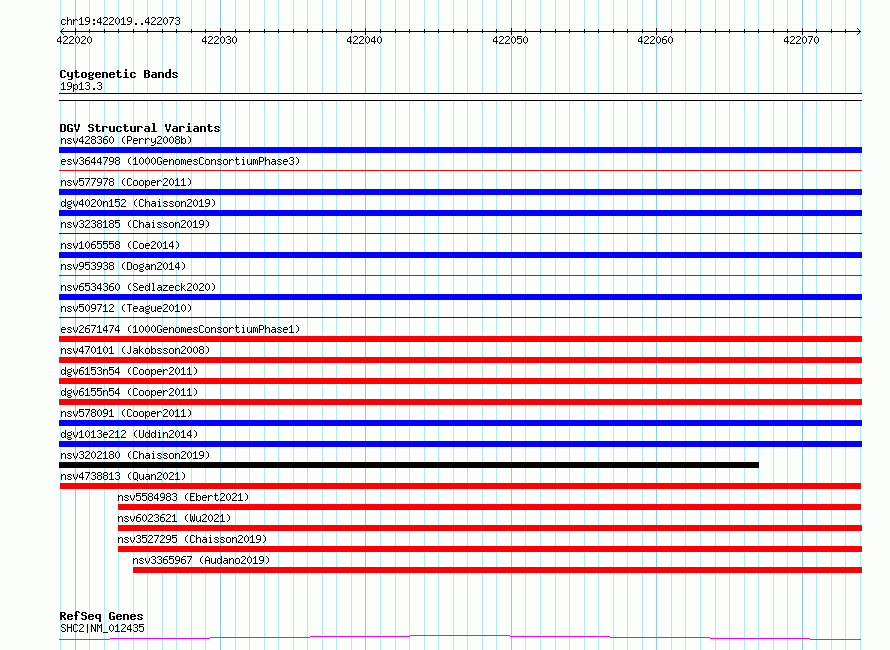This screenshot has height=650, width=890.
Task: Click variant label esv3644798 (1000GenomesConsortiumPhase3)
Action: [x=180, y=161]
